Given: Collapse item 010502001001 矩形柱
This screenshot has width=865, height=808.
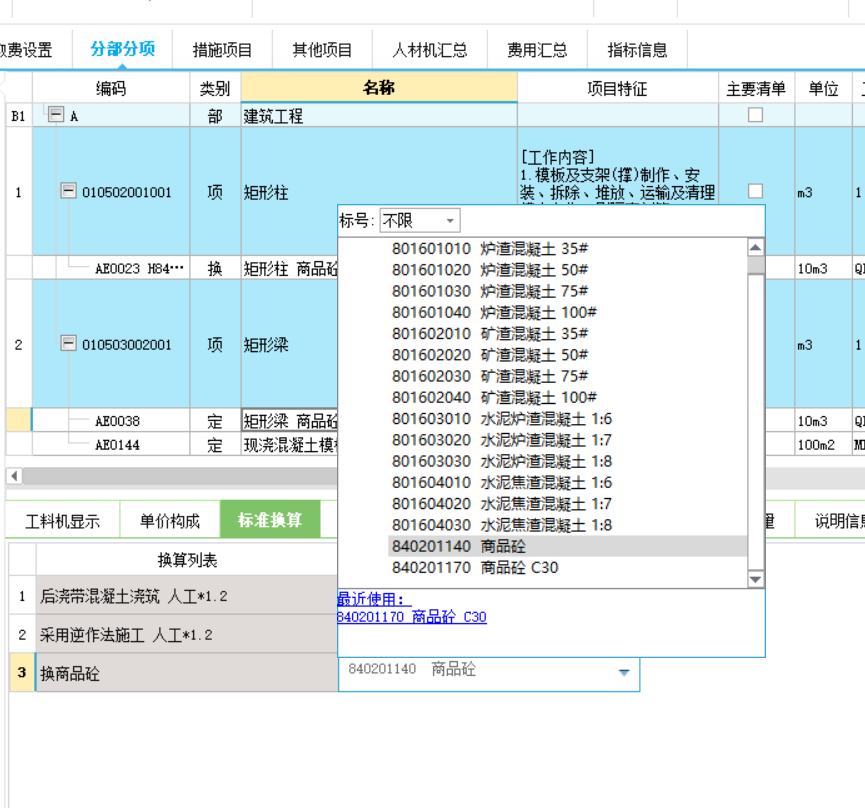Looking at the screenshot, I should [68, 191].
